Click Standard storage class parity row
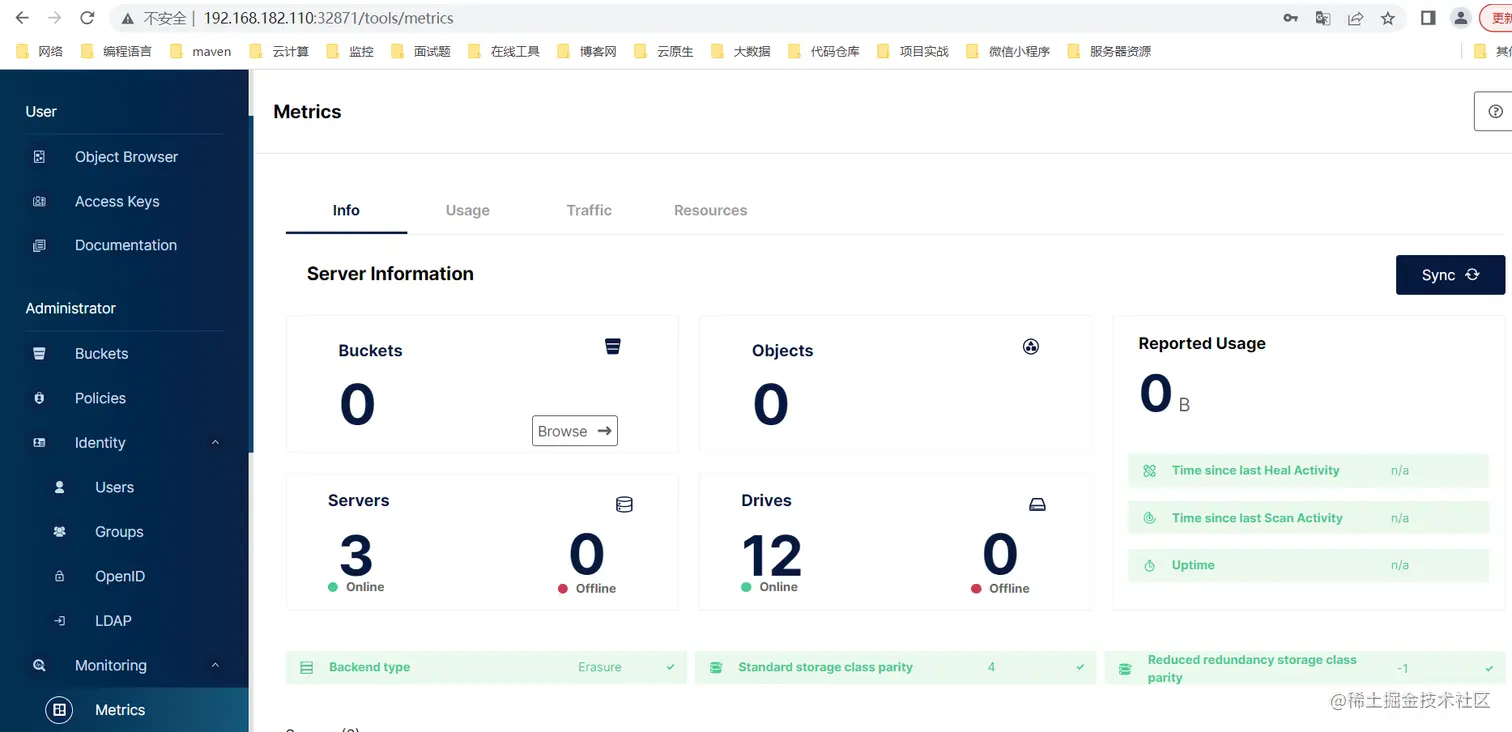 tap(895, 667)
